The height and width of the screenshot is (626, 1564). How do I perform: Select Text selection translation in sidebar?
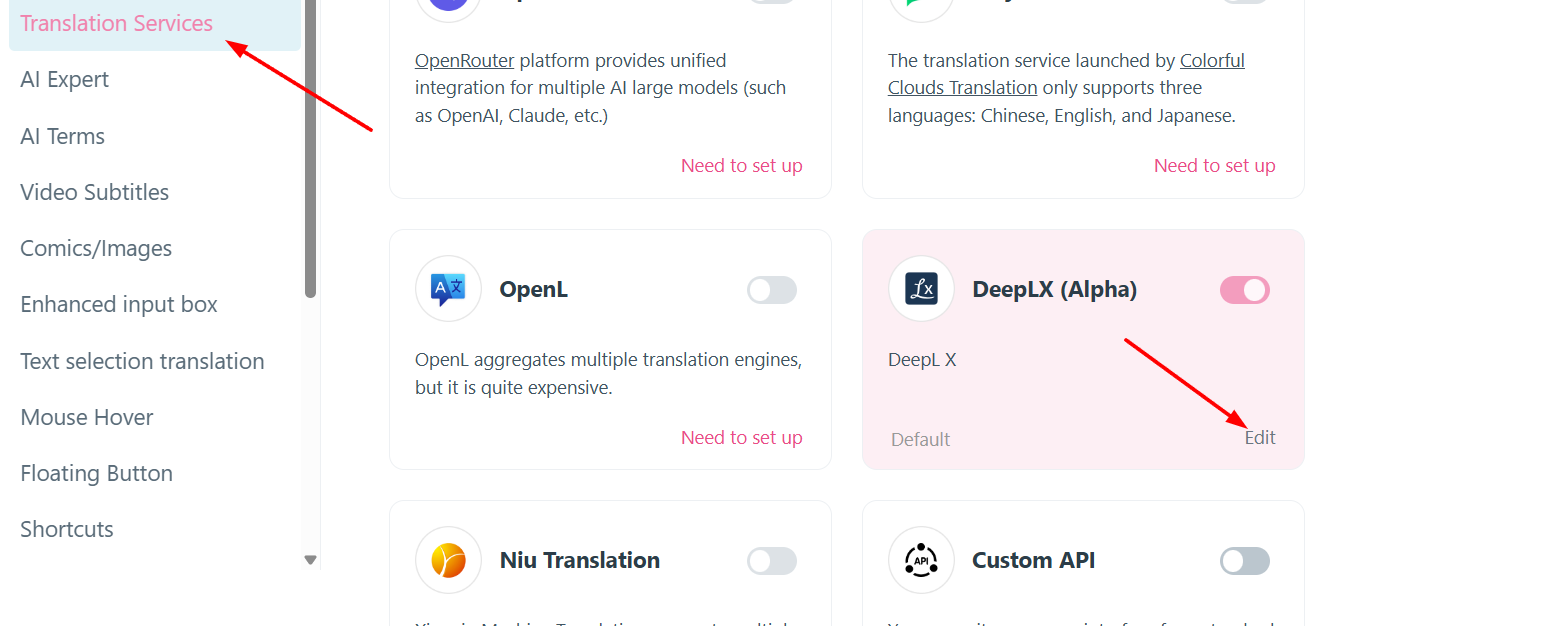[x=142, y=361]
